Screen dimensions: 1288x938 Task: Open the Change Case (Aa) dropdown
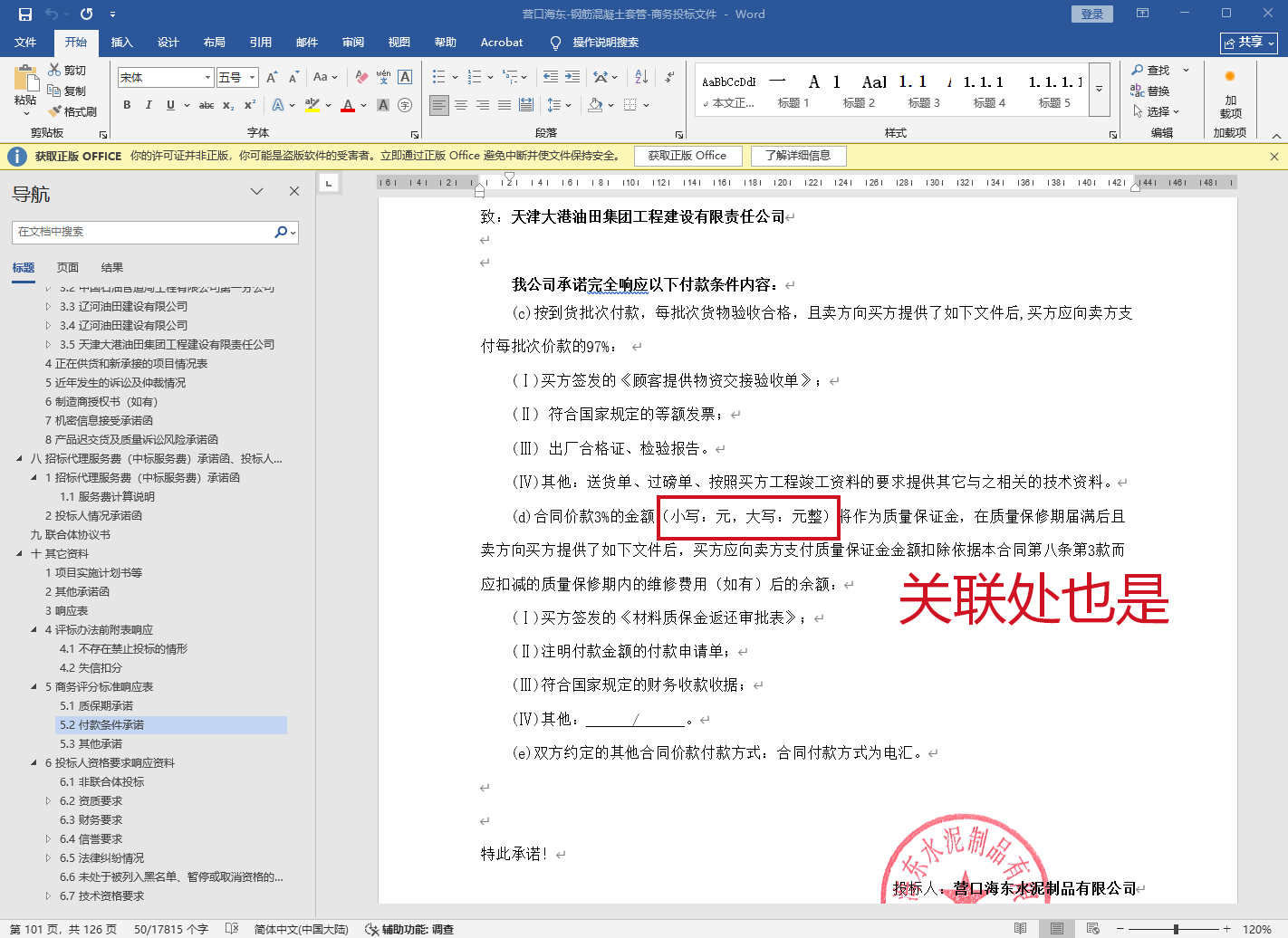tap(324, 78)
